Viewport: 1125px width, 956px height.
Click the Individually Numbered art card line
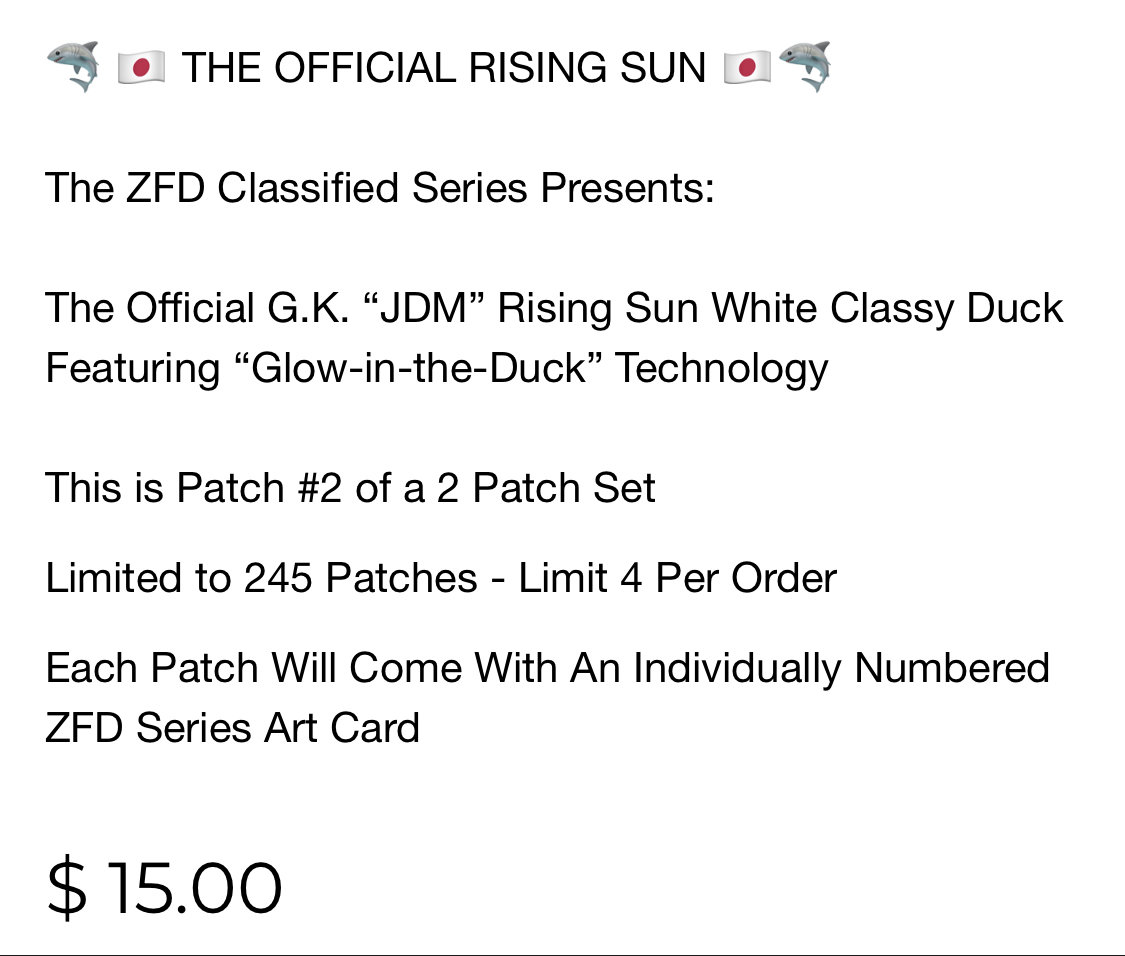(x=547, y=669)
